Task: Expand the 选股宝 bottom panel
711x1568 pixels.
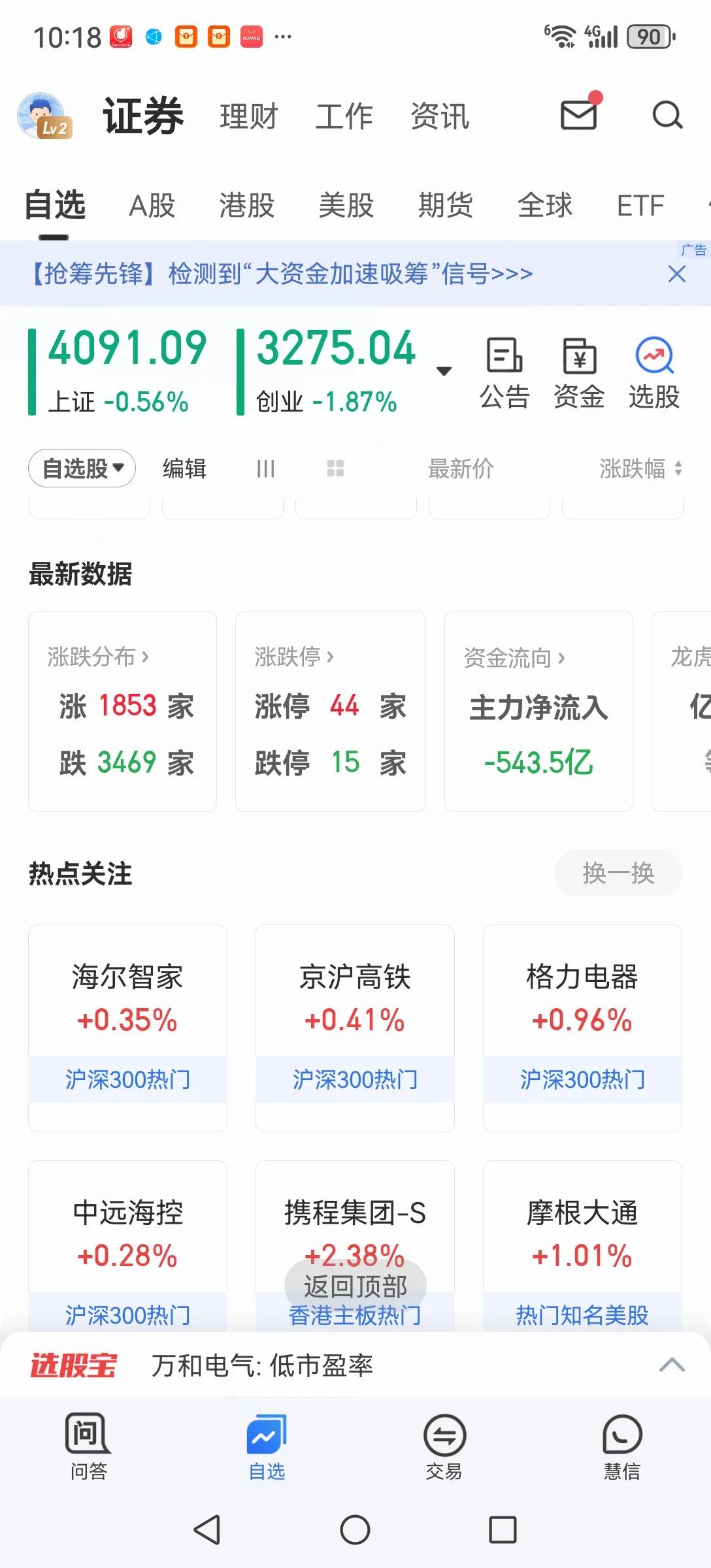Action: point(672,1365)
